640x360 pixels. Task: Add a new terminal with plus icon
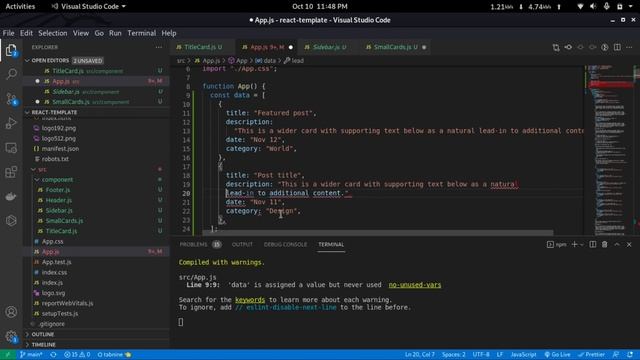[574, 244]
